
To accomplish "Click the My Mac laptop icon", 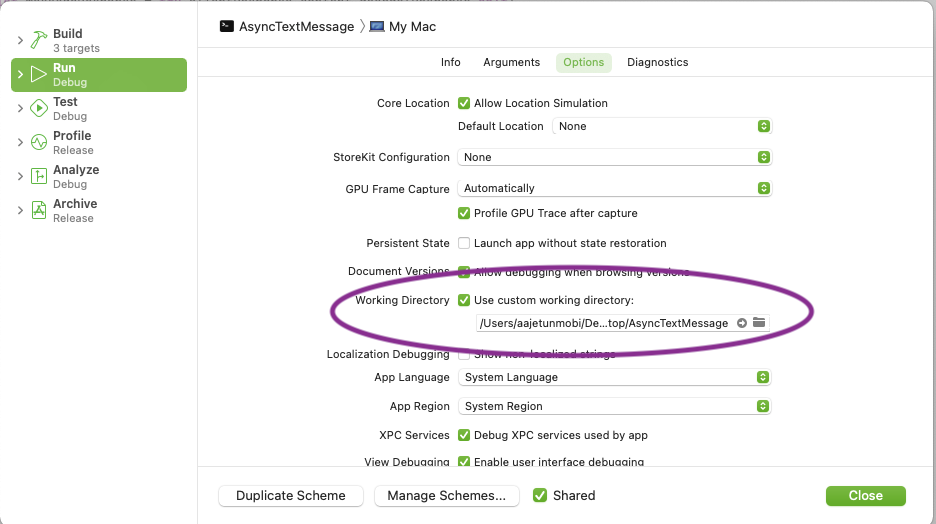I will [x=377, y=26].
